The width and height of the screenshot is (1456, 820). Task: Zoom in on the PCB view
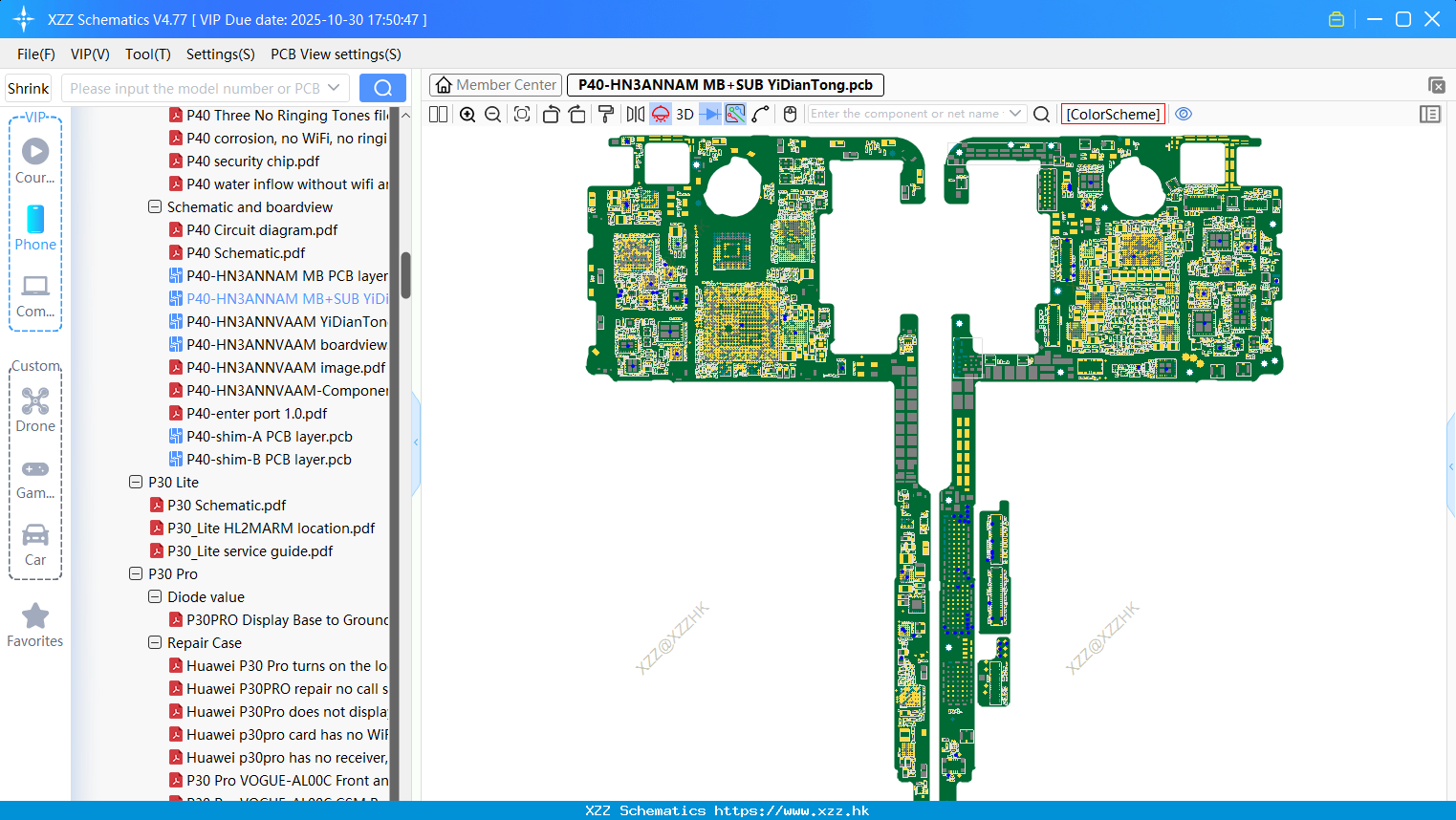point(467,115)
